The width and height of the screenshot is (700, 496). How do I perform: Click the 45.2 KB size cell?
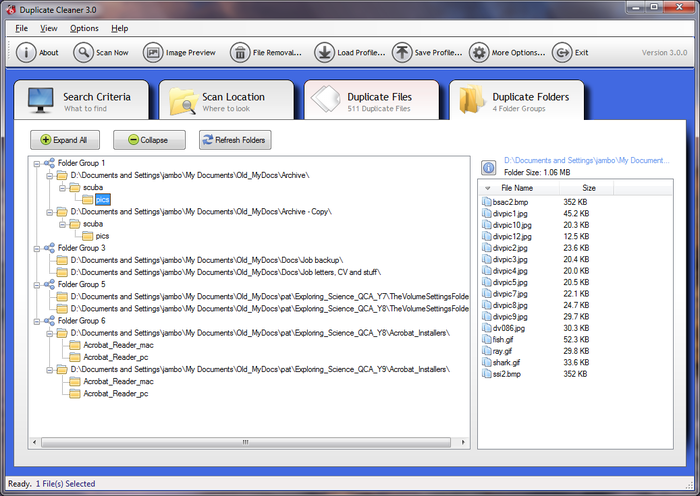pyautogui.click(x=576, y=213)
